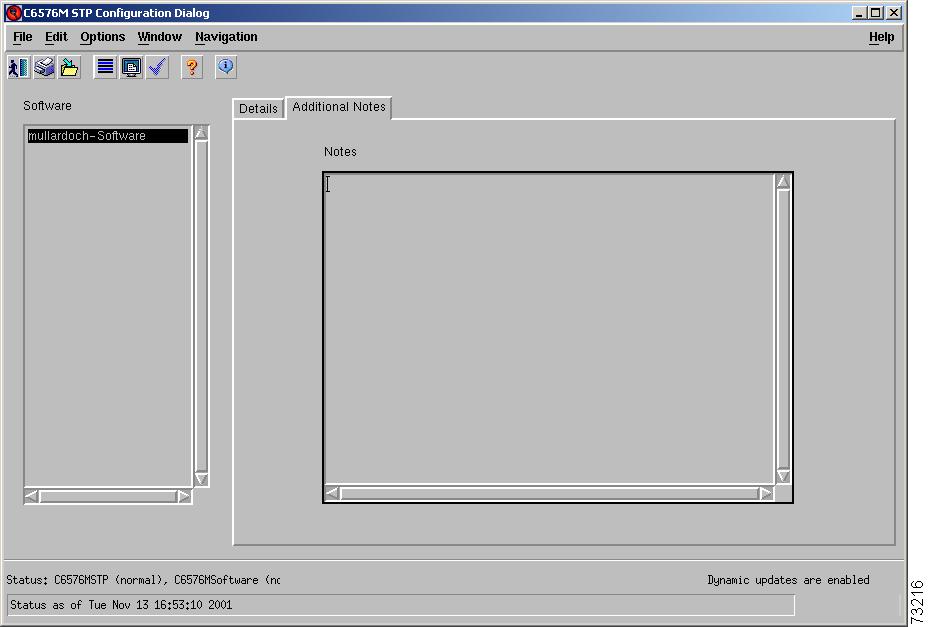Switch to the Details tab
The height and width of the screenshot is (627, 928).
tap(259, 109)
